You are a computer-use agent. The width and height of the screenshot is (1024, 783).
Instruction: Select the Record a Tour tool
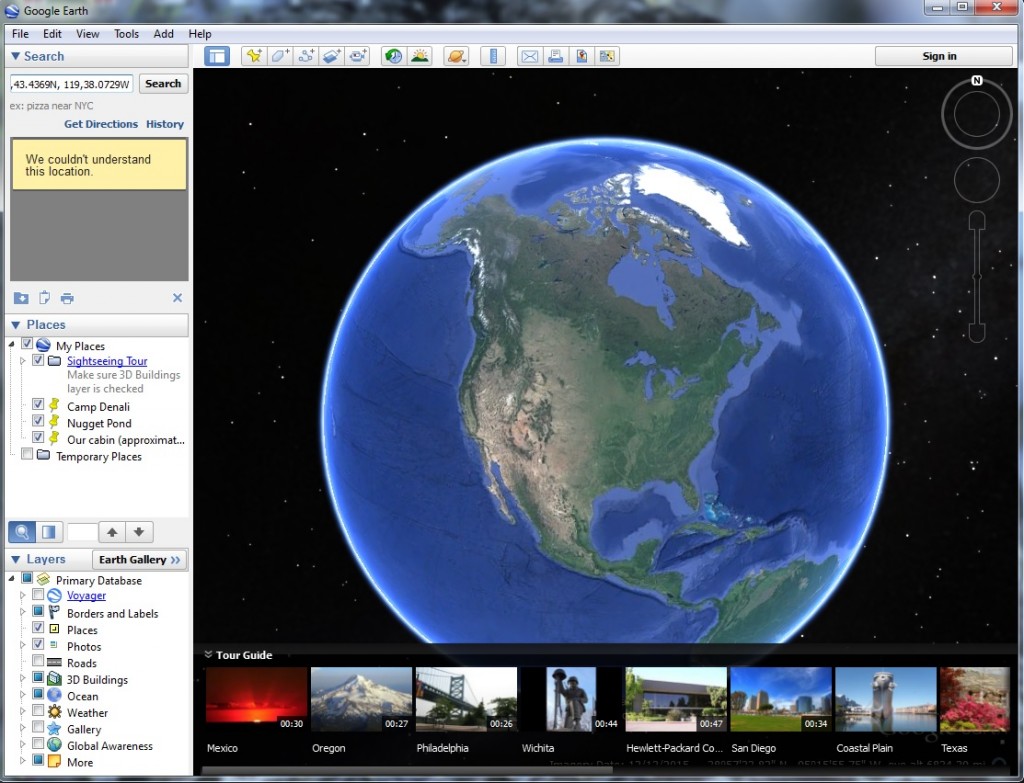(356, 56)
